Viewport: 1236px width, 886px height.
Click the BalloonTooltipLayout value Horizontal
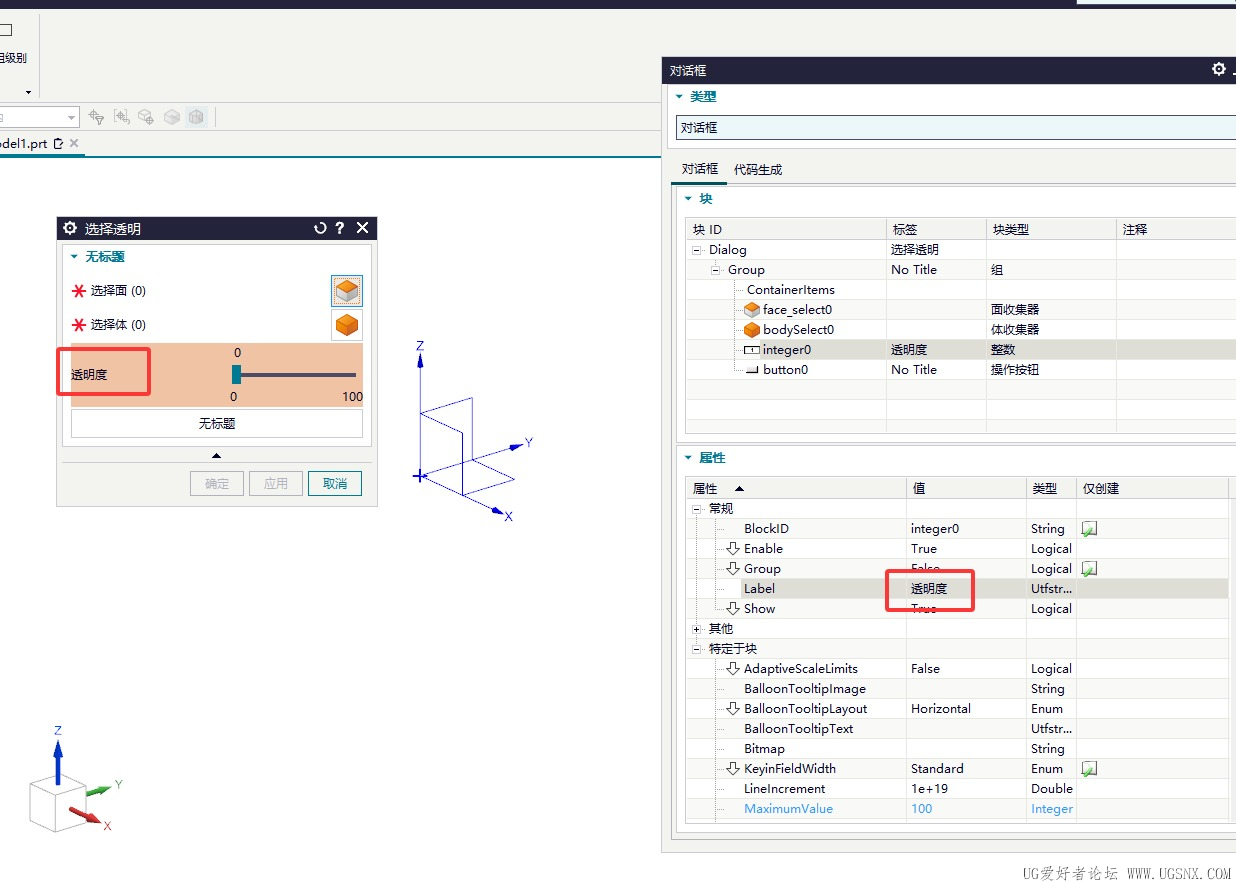(x=966, y=709)
